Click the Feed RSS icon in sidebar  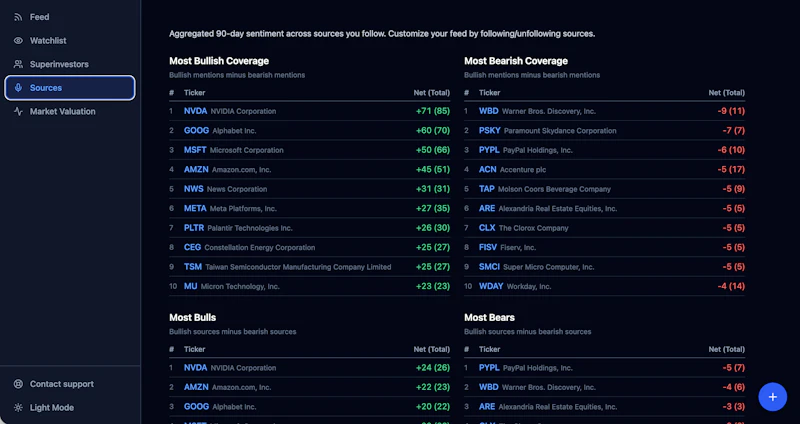pyautogui.click(x=18, y=17)
